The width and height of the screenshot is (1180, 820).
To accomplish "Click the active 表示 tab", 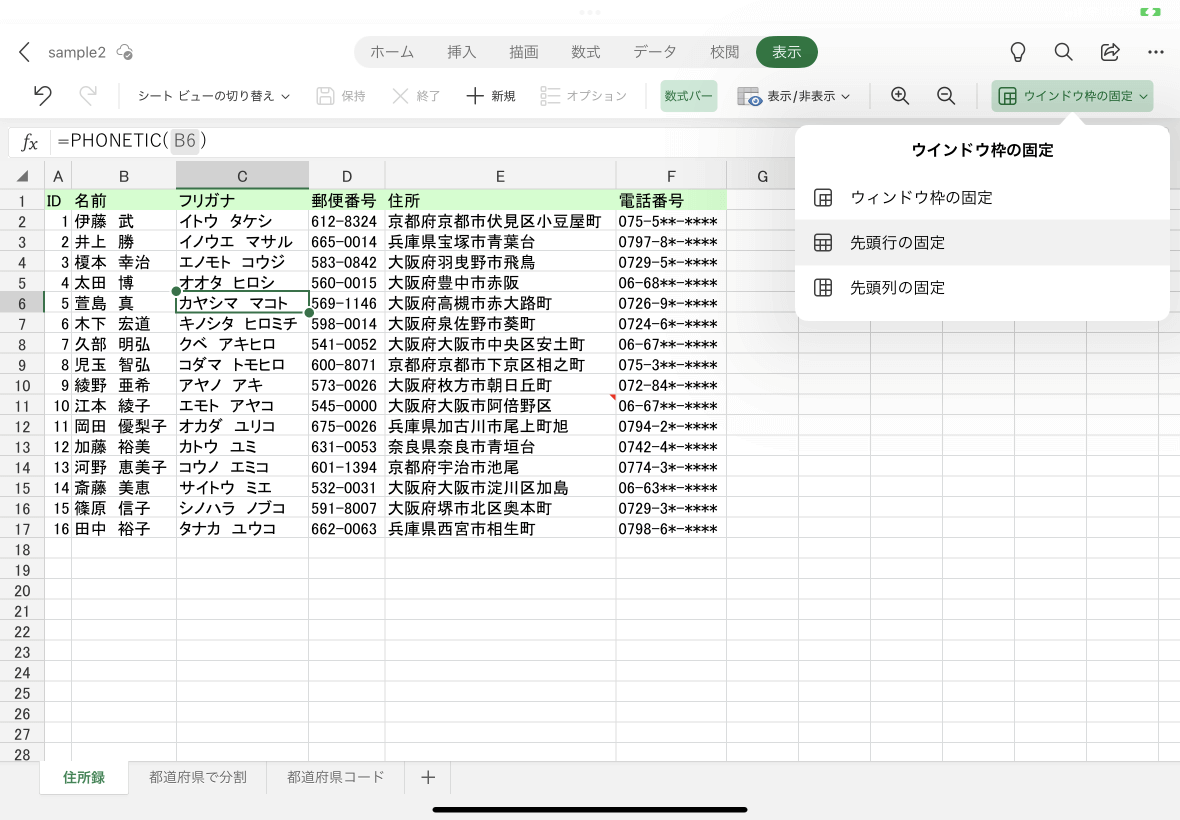I will tap(786, 52).
